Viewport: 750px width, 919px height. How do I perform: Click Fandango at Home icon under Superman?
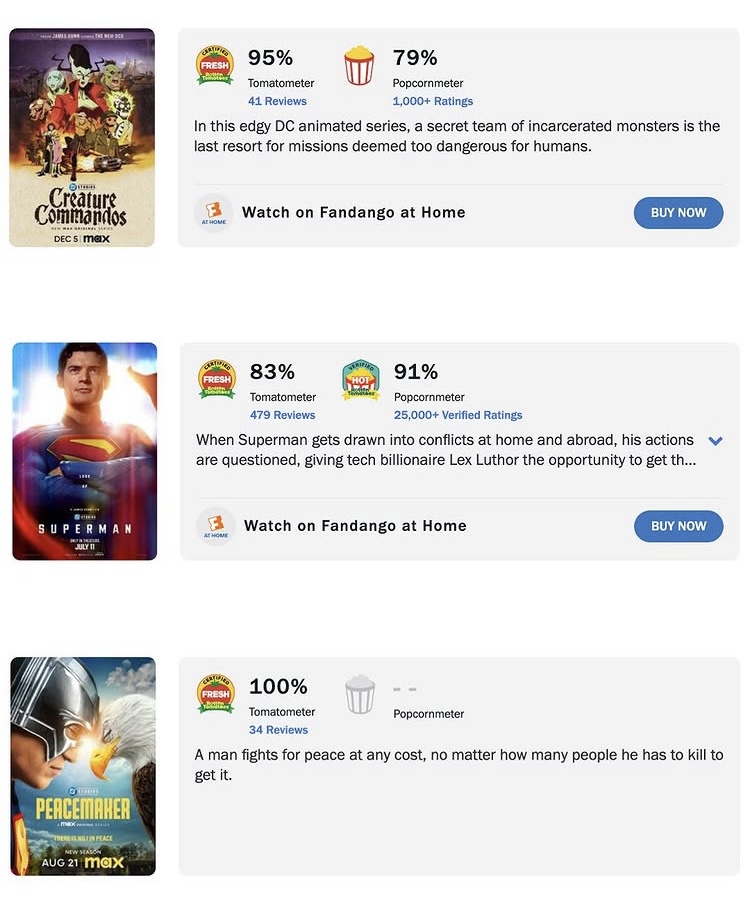216,526
